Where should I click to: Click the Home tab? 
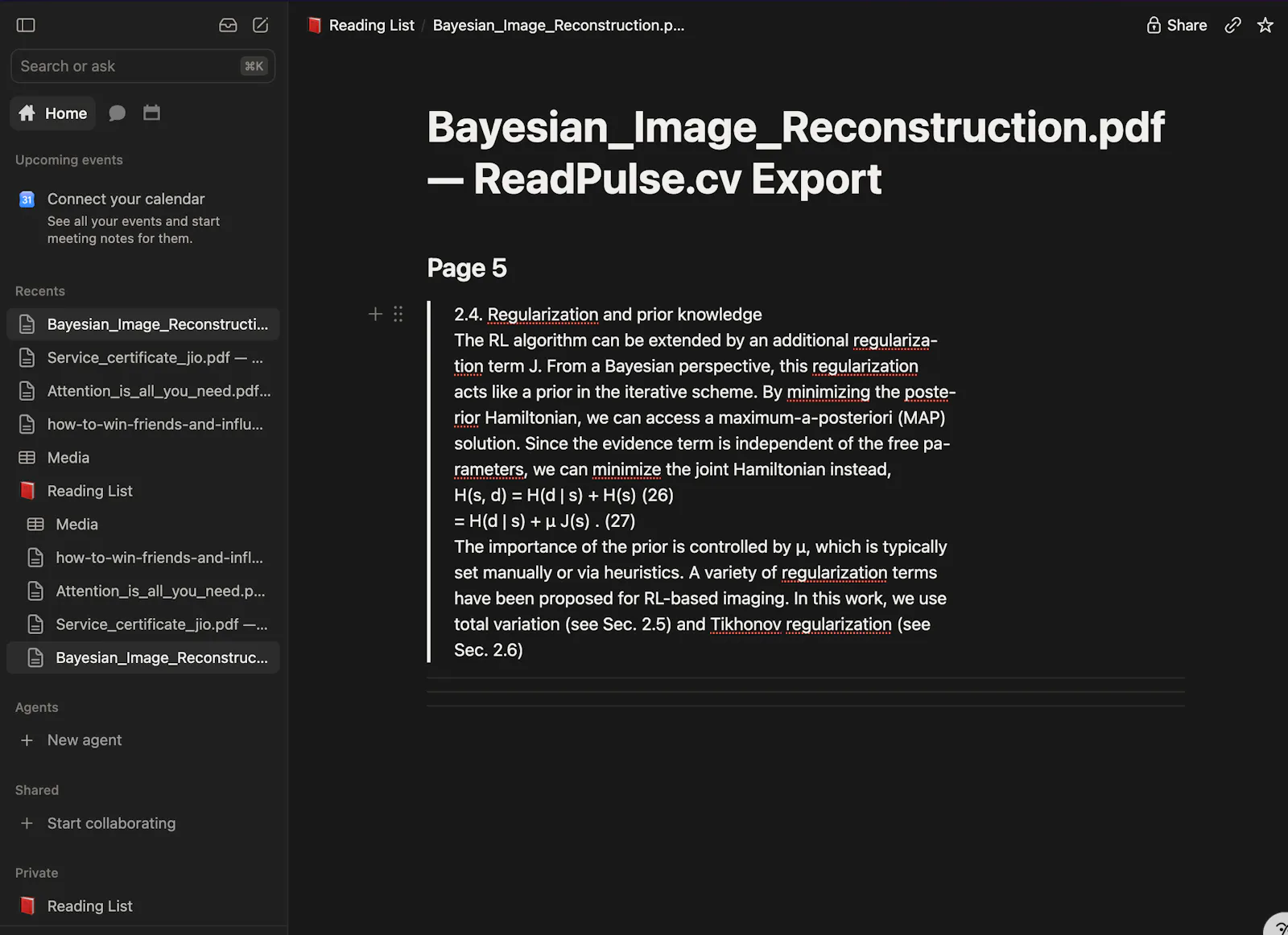(53, 113)
